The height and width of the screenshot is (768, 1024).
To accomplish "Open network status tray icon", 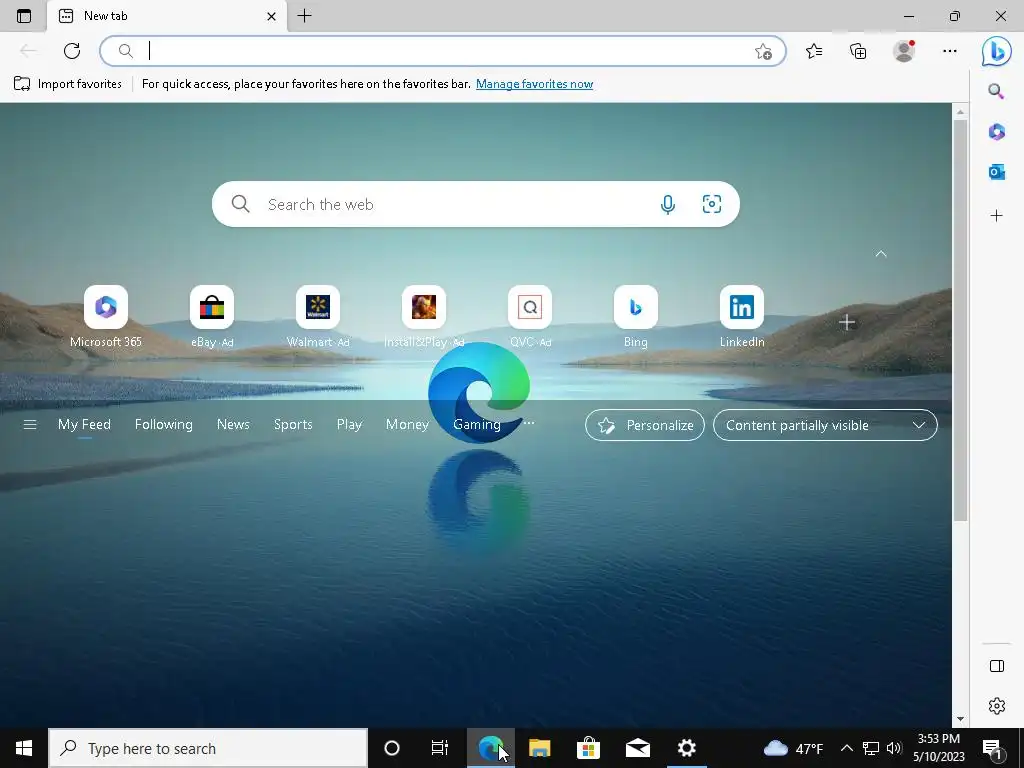I will point(871,748).
